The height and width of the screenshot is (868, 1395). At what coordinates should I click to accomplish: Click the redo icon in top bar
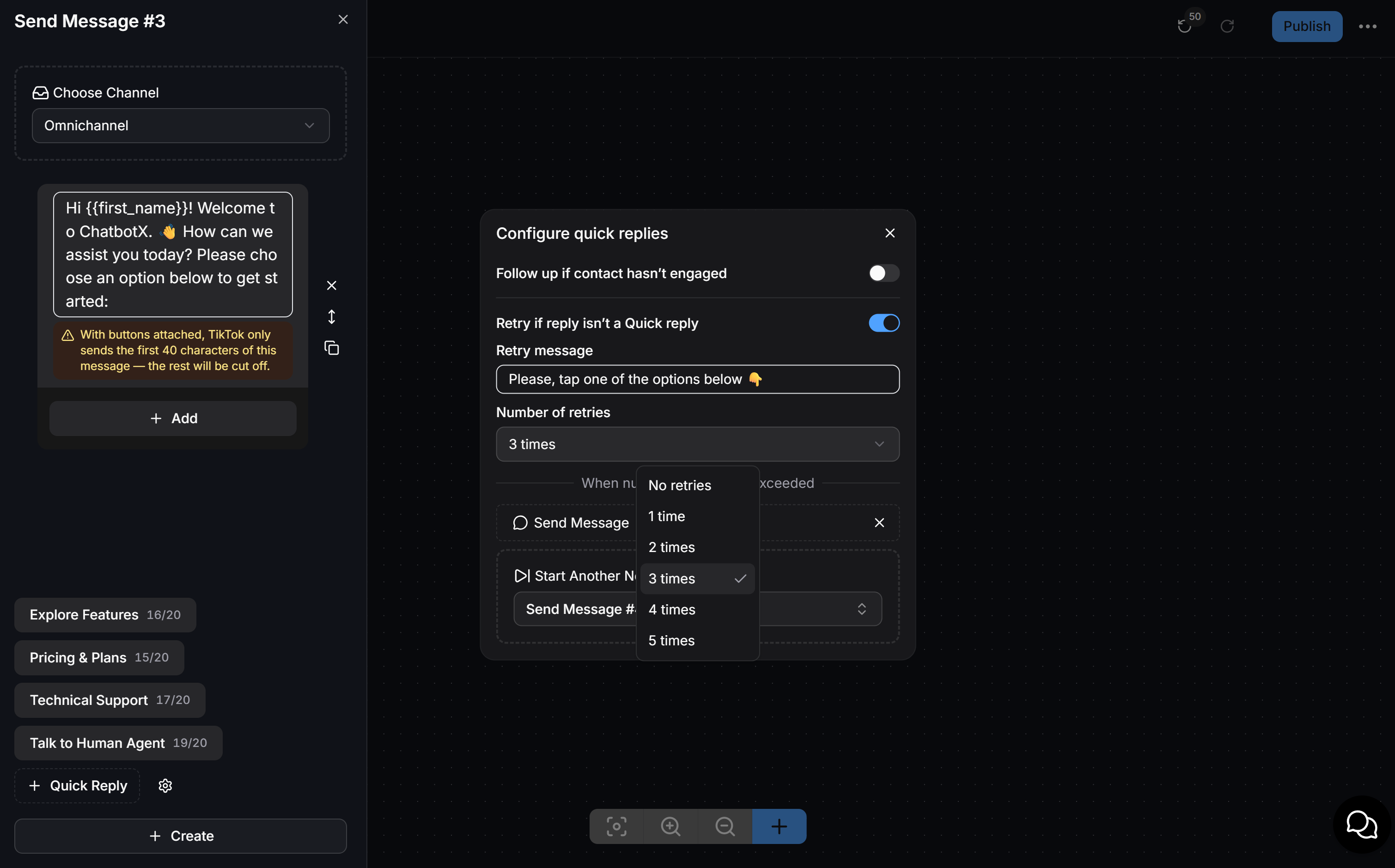point(1227,26)
